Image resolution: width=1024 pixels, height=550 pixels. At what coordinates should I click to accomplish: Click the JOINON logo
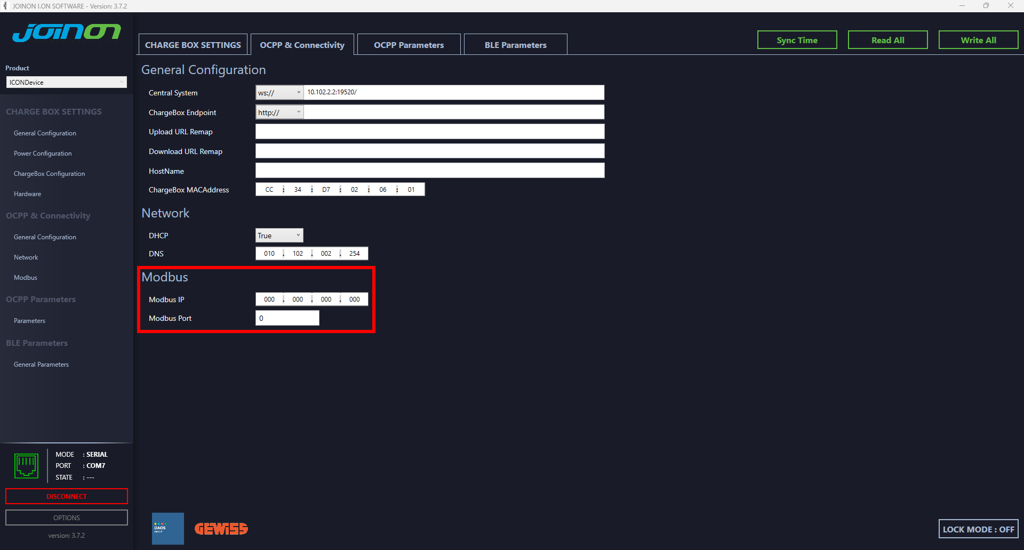point(65,35)
